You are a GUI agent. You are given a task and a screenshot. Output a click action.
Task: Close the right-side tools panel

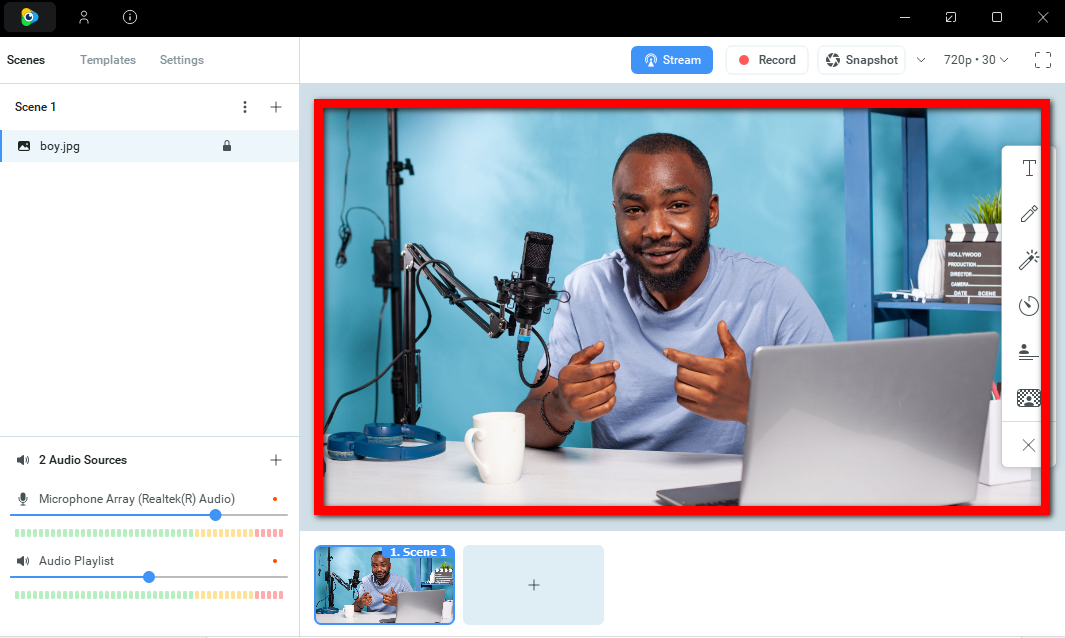[1028, 445]
